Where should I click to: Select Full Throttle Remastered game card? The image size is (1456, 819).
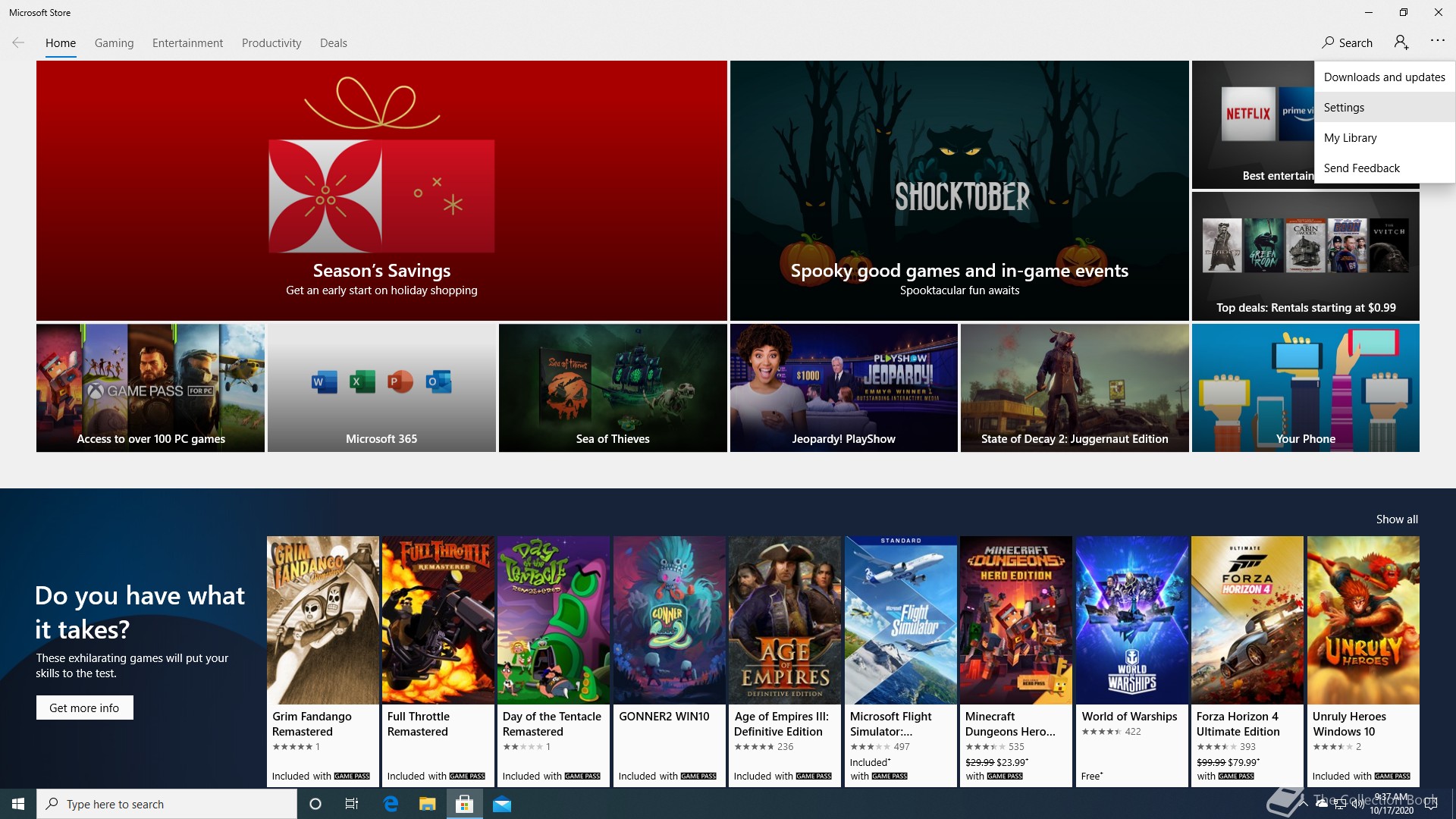pos(438,661)
